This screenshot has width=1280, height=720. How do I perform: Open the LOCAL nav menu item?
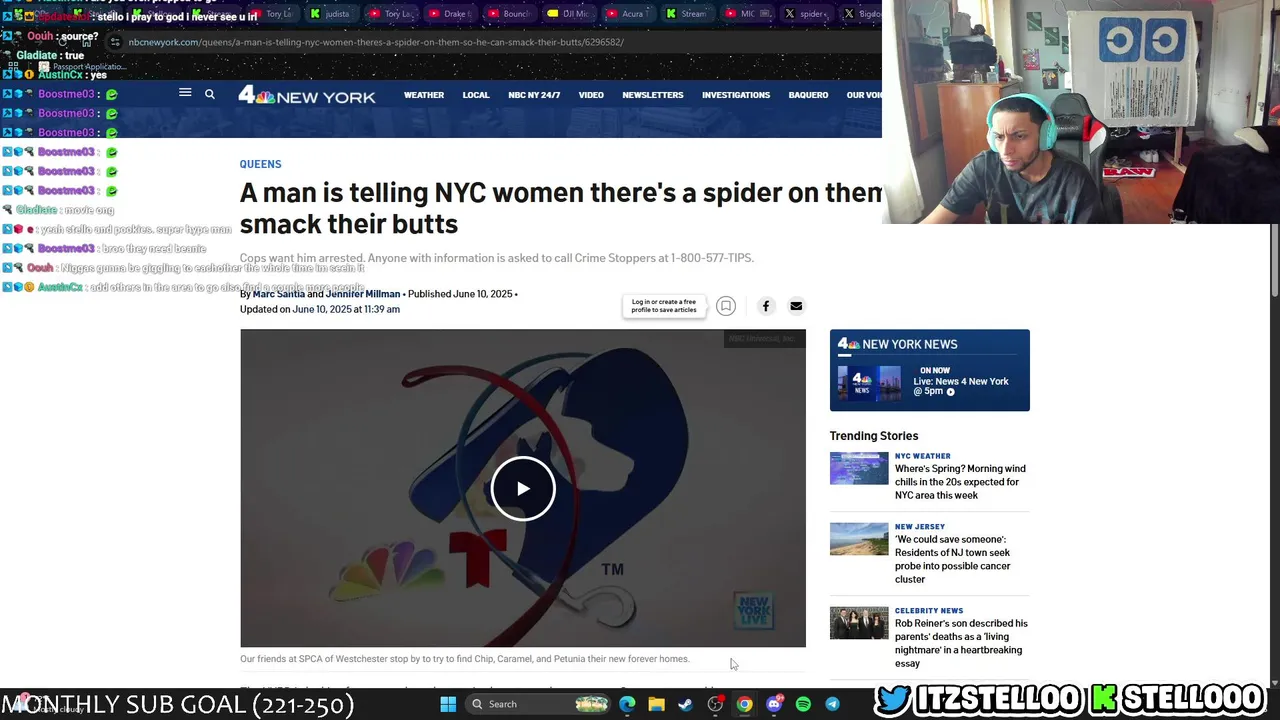click(476, 95)
